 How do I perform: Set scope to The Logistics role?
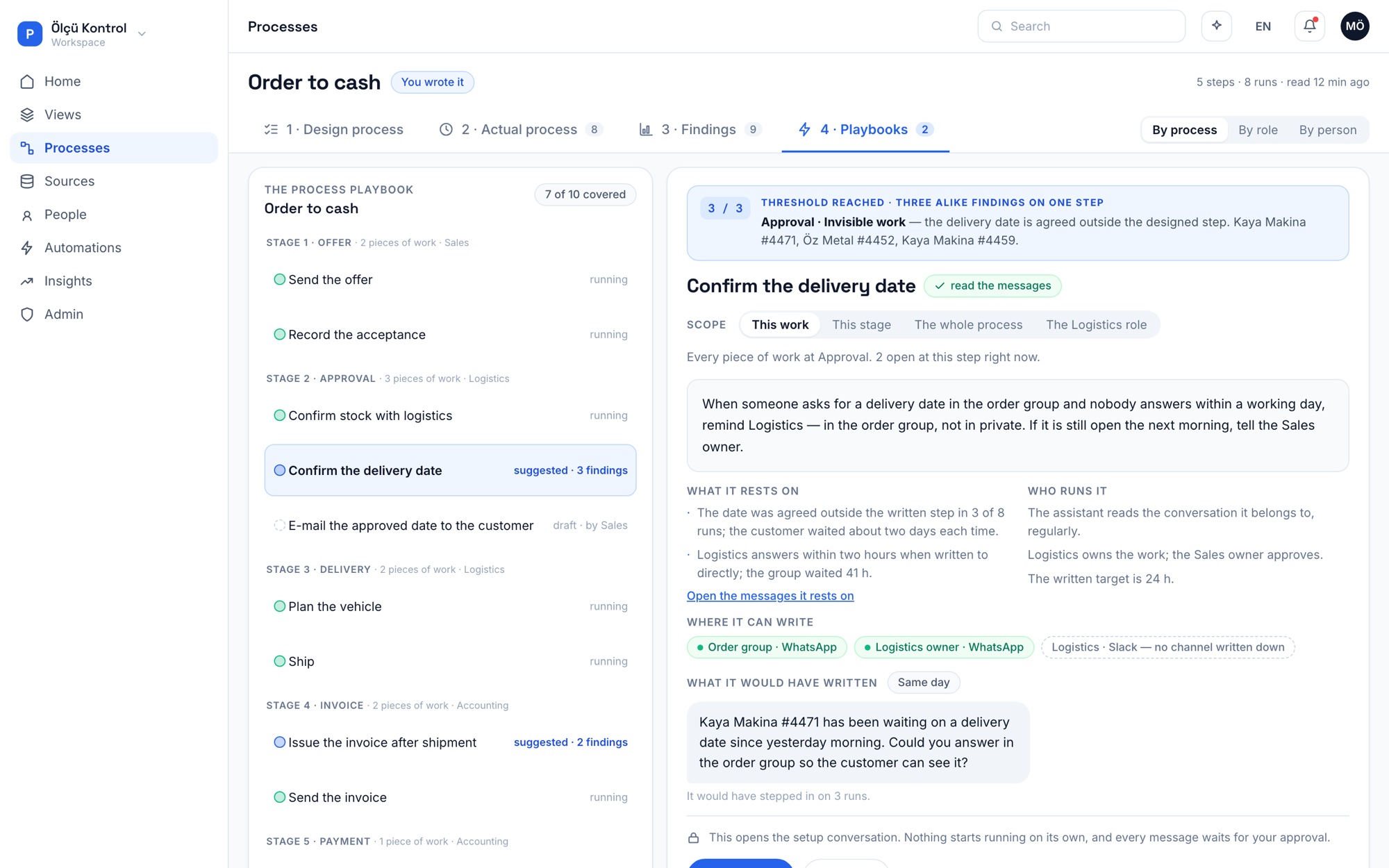(x=1096, y=325)
